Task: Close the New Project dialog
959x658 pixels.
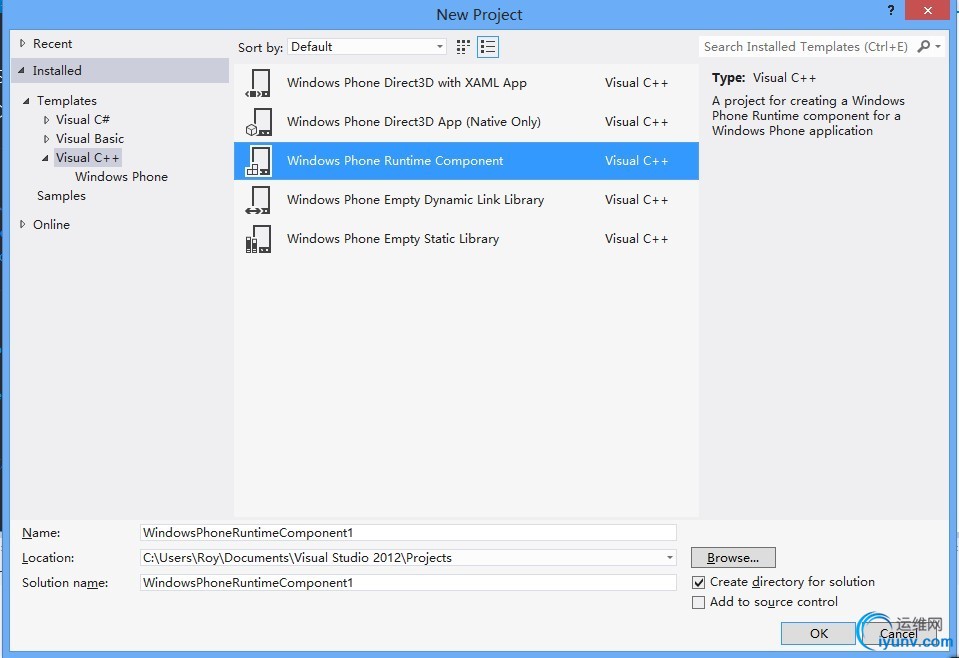Action: click(927, 10)
